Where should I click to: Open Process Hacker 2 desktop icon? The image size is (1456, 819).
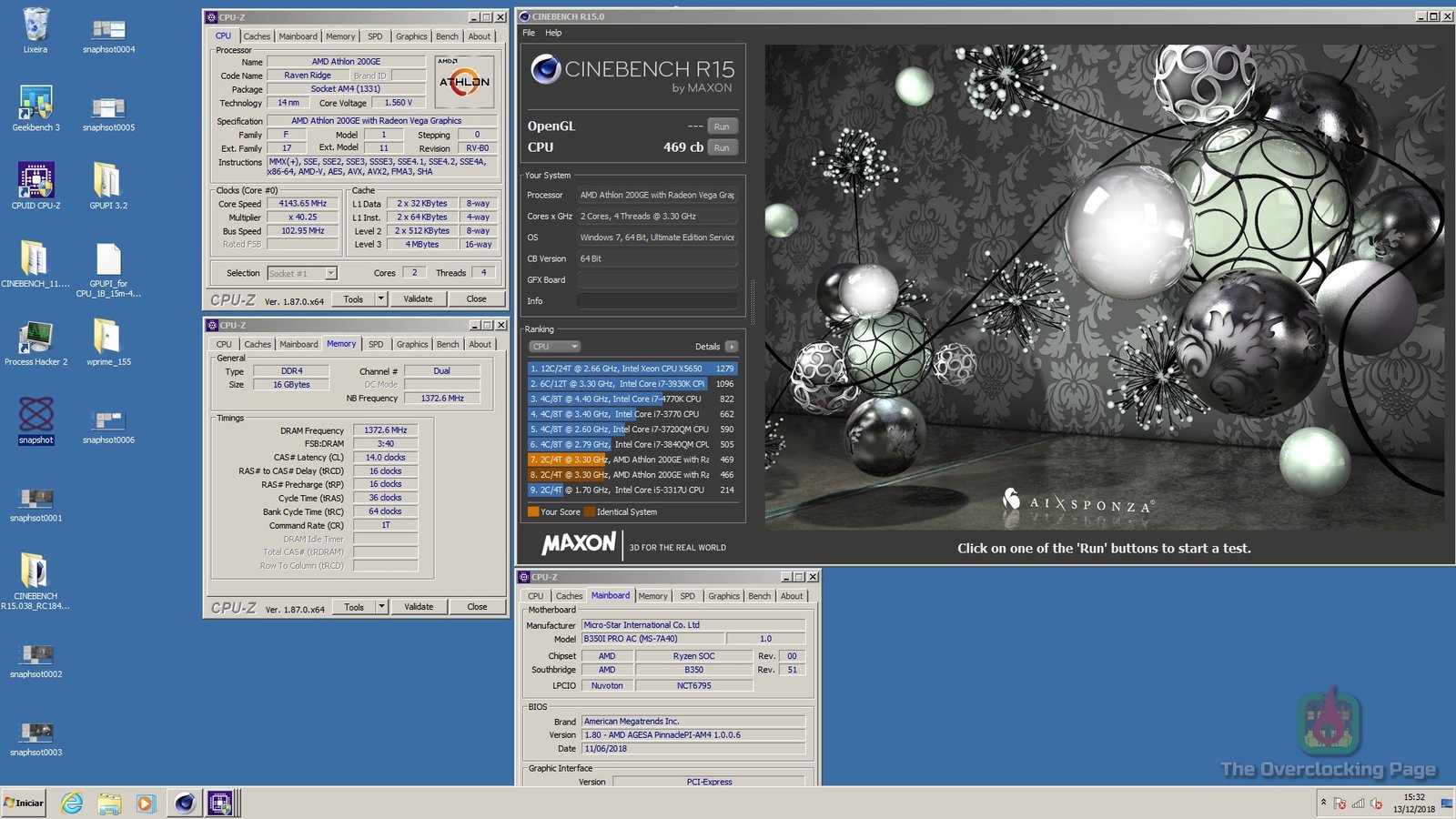(35, 338)
